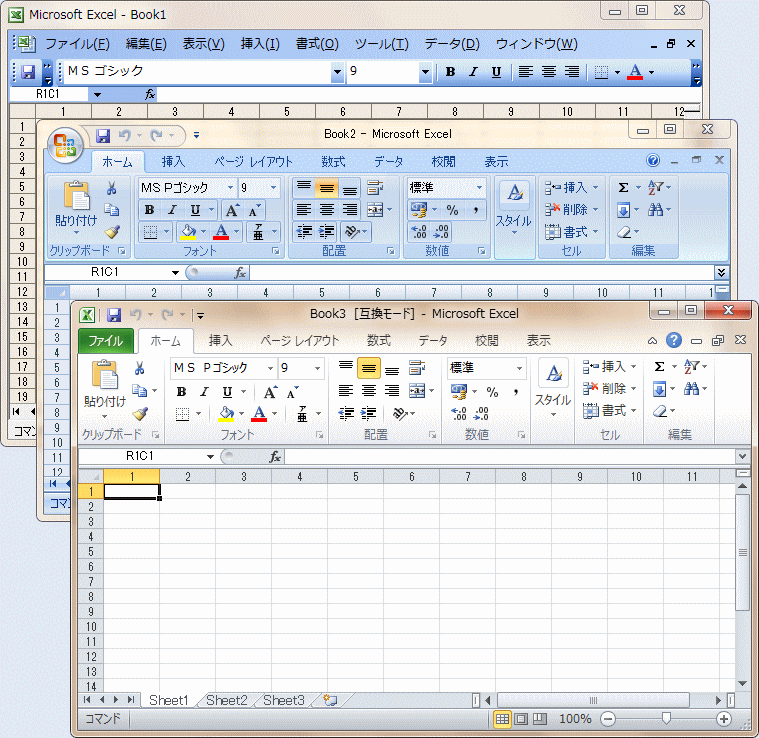Open ツール(T) menu in Book1 window
This screenshot has width=759, height=738.
click(381, 44)
